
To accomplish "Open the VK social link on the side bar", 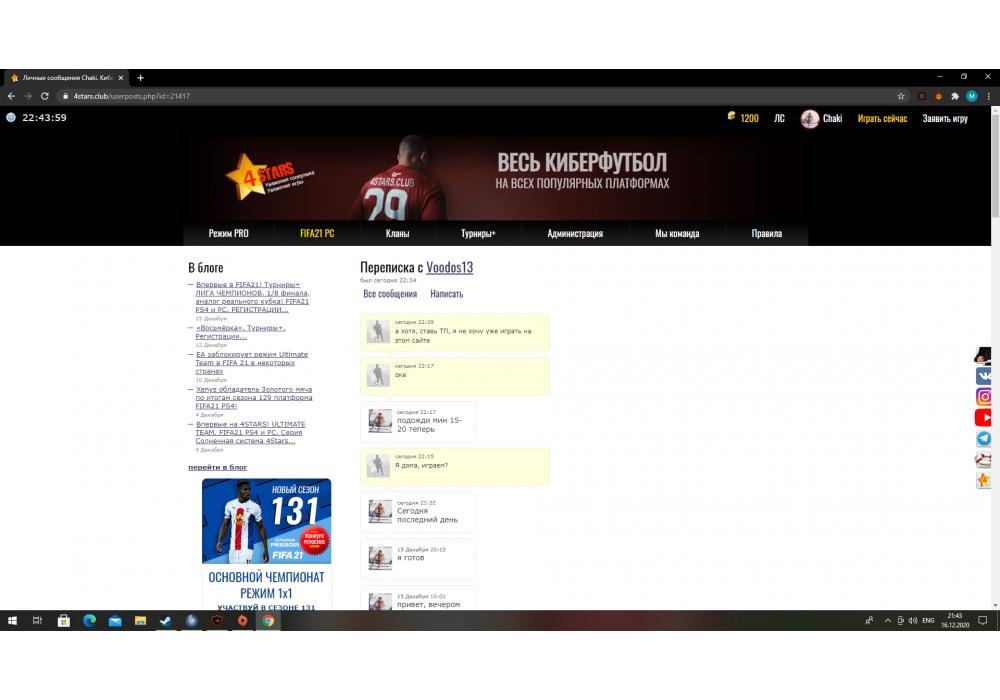I will (983, 376).
